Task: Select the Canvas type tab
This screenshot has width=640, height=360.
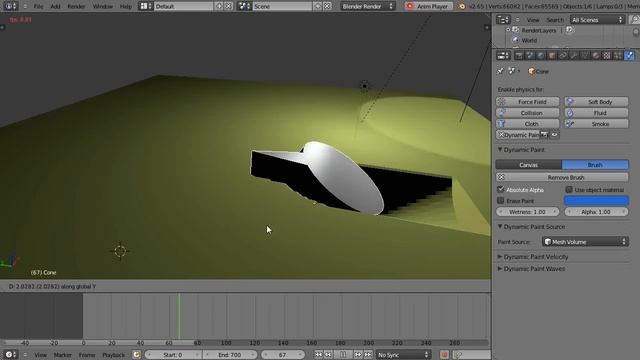Action: click(x=529, y=164)
